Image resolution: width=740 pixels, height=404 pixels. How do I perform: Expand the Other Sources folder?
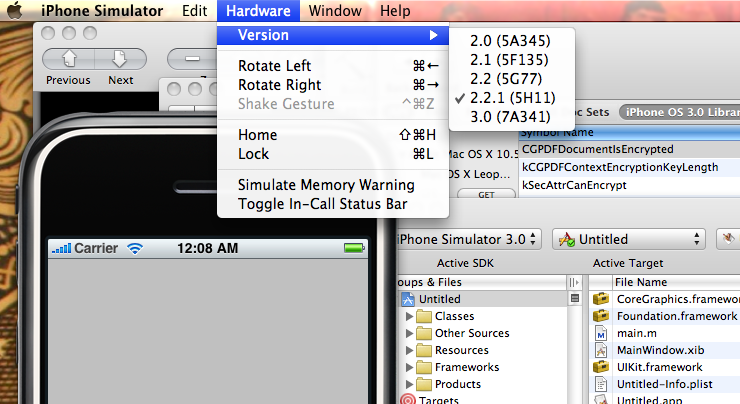pos(409,333)
